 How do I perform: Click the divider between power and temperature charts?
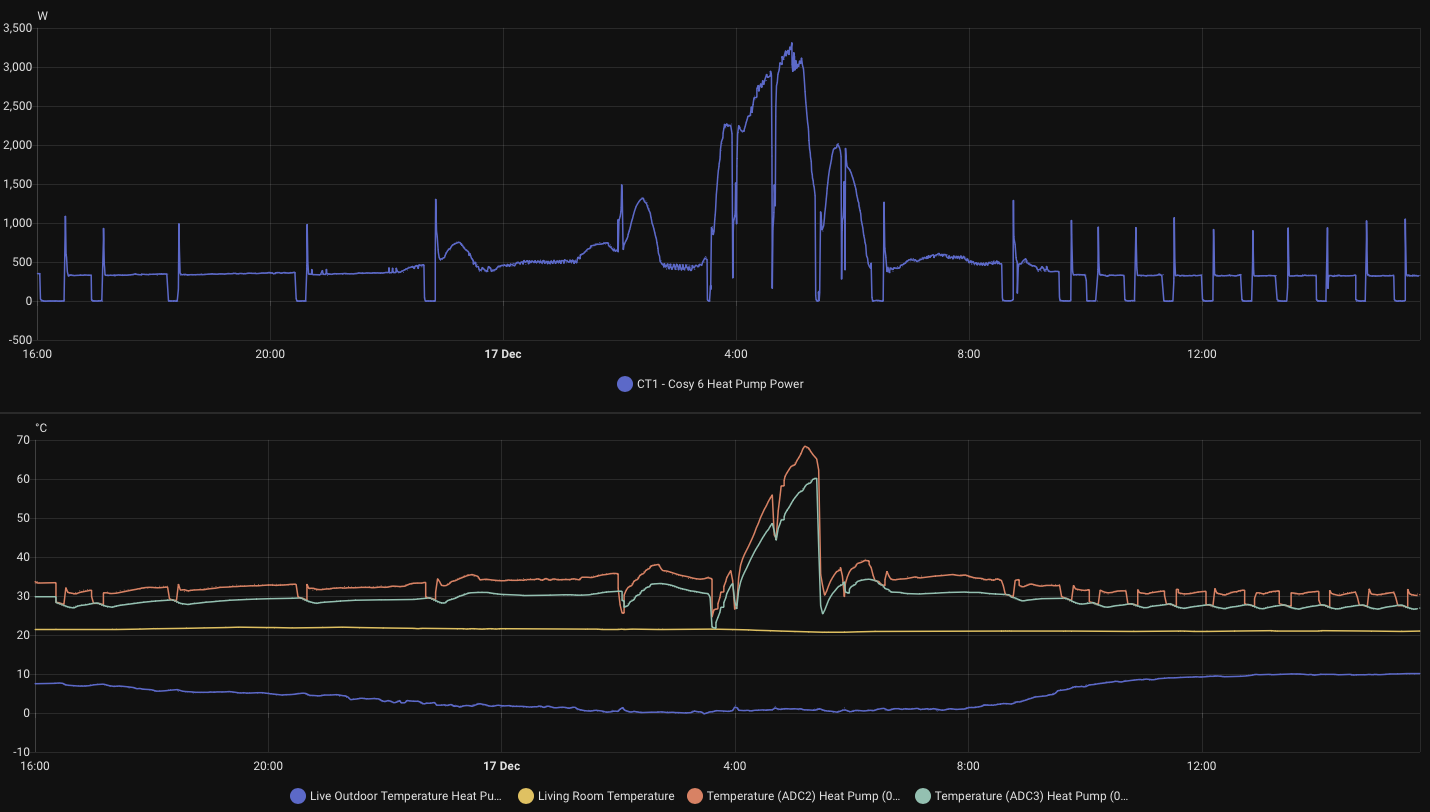[715, 412]
